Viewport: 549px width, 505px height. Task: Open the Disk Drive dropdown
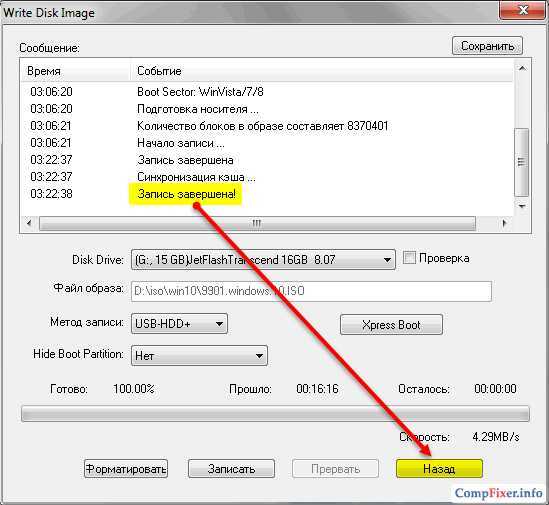click(263, 260)
